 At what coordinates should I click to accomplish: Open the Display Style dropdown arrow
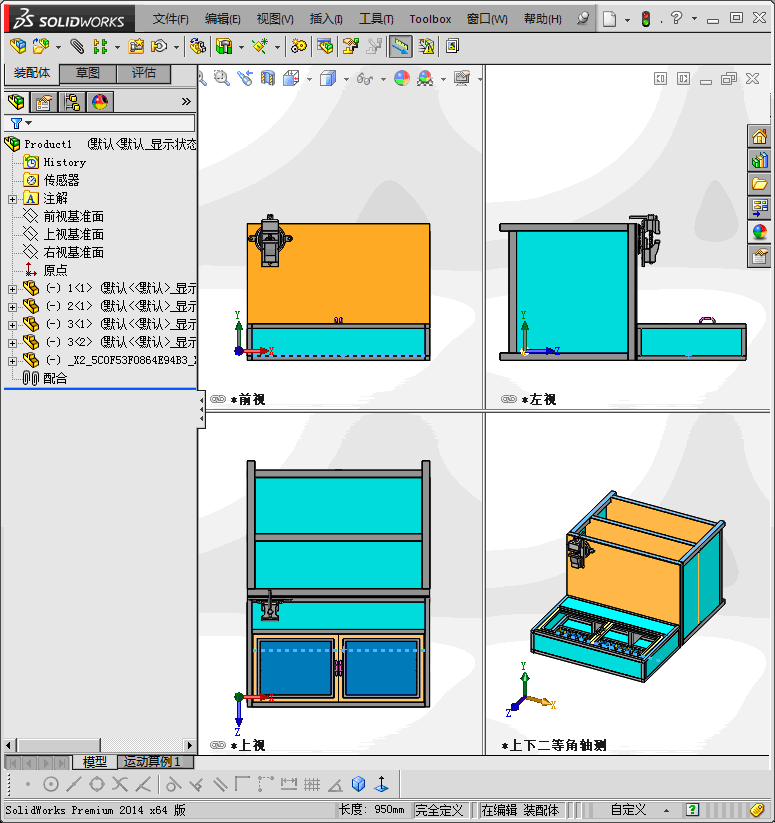(346, 80)
